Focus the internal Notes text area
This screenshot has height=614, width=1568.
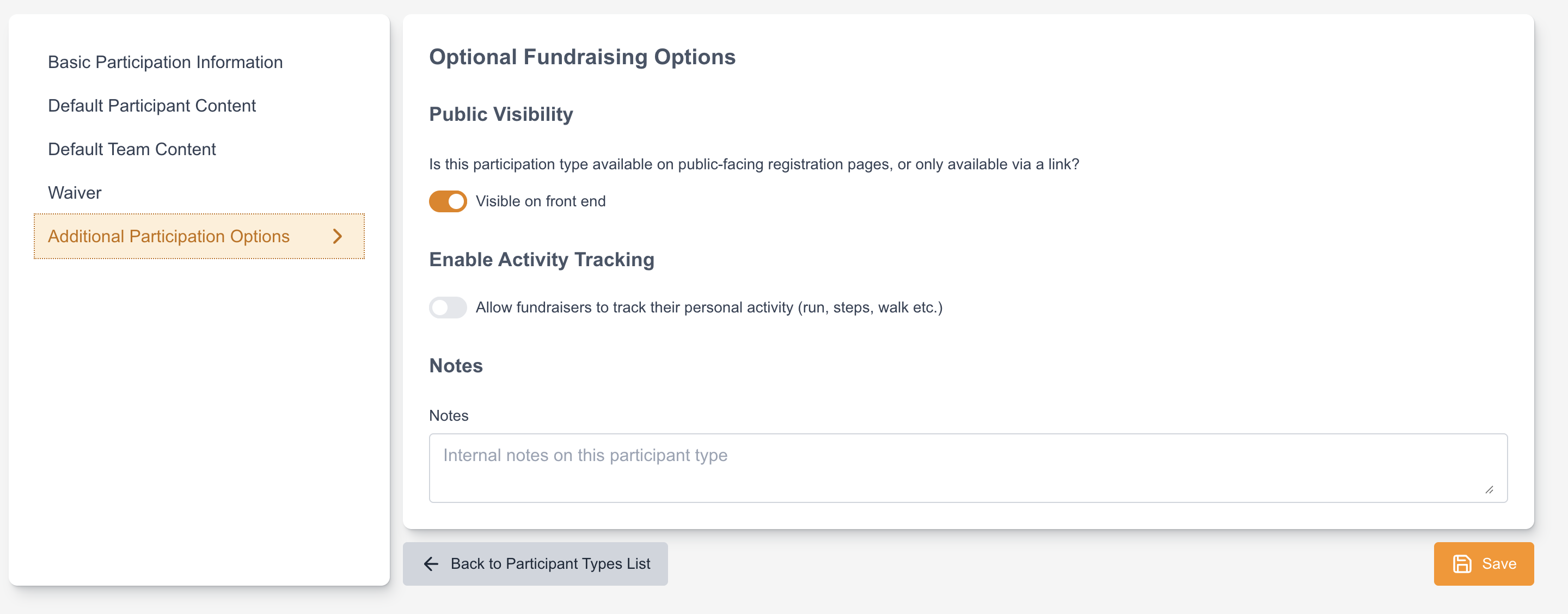[968, 468]
